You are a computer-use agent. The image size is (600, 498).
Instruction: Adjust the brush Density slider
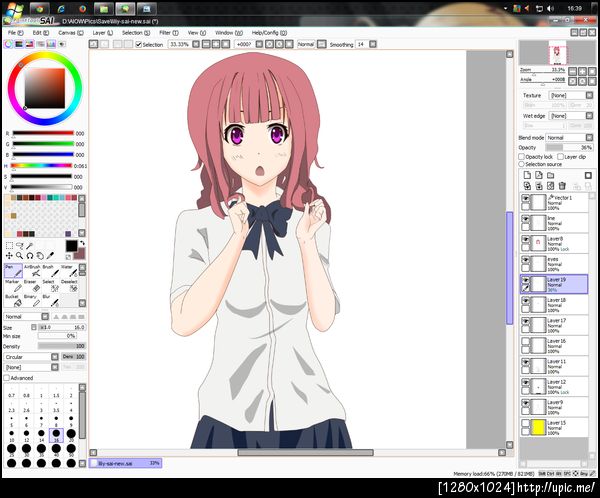pyautogui.click(x=62, y=346)
